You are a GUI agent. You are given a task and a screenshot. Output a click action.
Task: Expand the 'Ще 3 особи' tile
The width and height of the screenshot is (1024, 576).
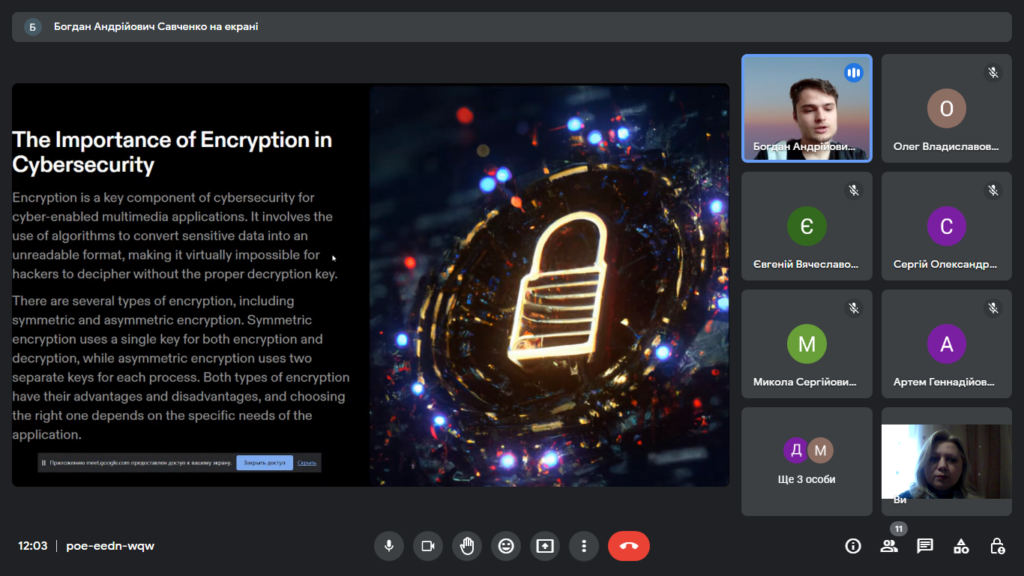click(x=806, y=461)
